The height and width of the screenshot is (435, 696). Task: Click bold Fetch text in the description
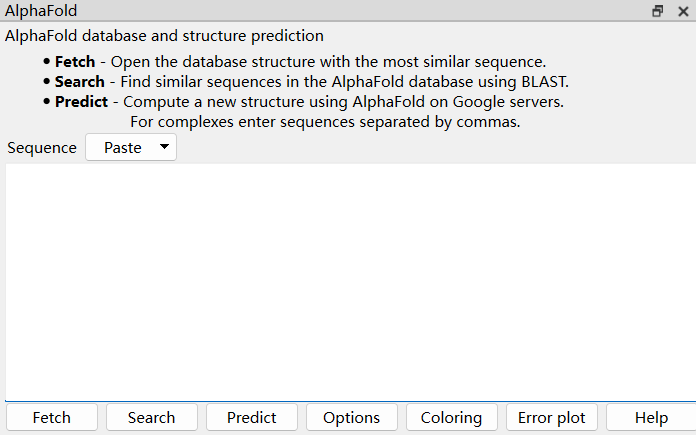(x=75, y=62)
